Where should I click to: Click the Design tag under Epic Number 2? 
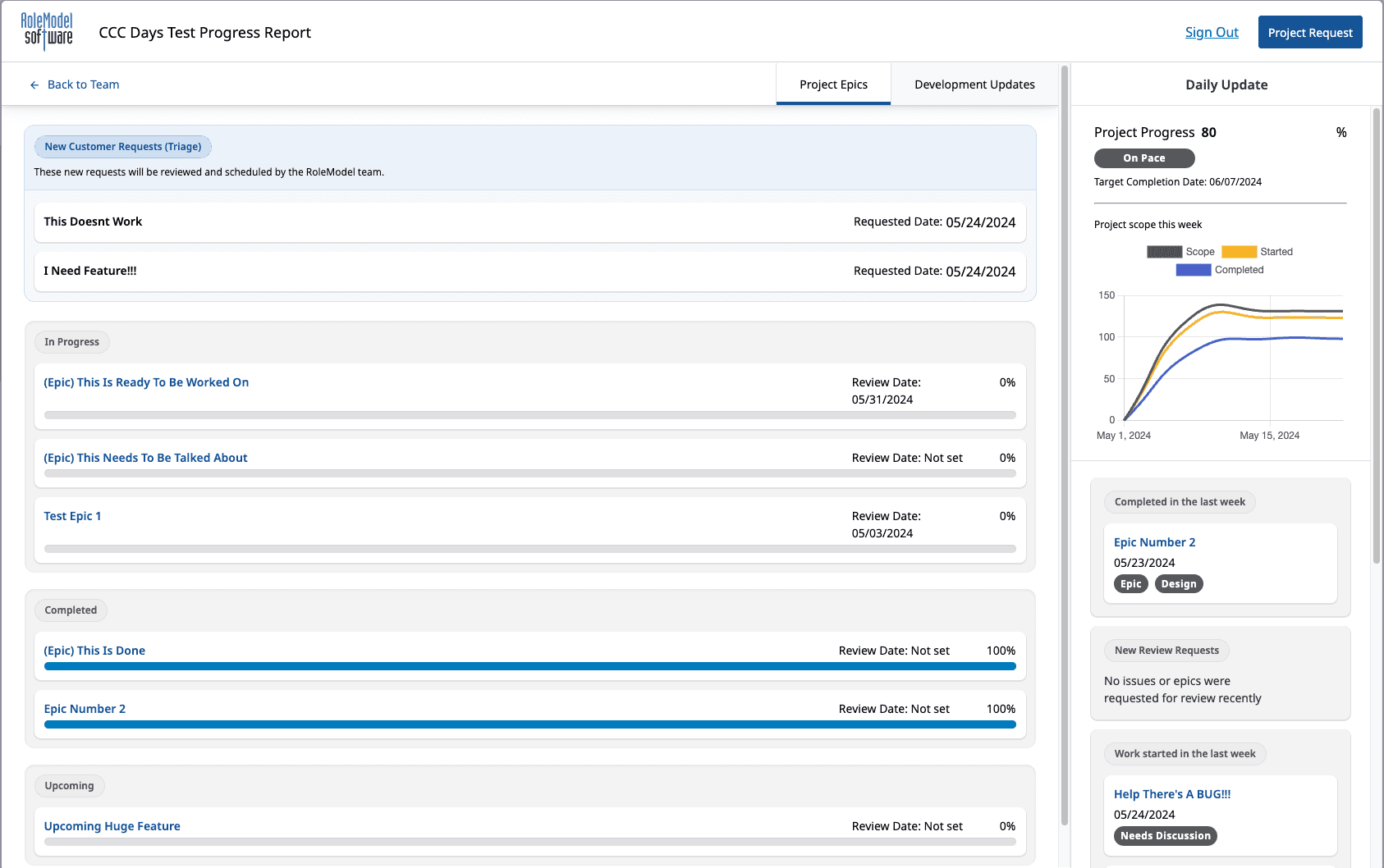[x=1179, y=584]
